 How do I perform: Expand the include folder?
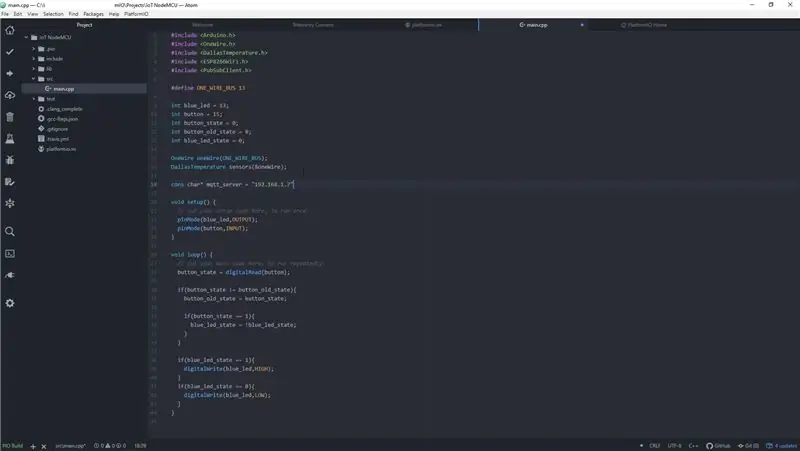pos(34,59)
